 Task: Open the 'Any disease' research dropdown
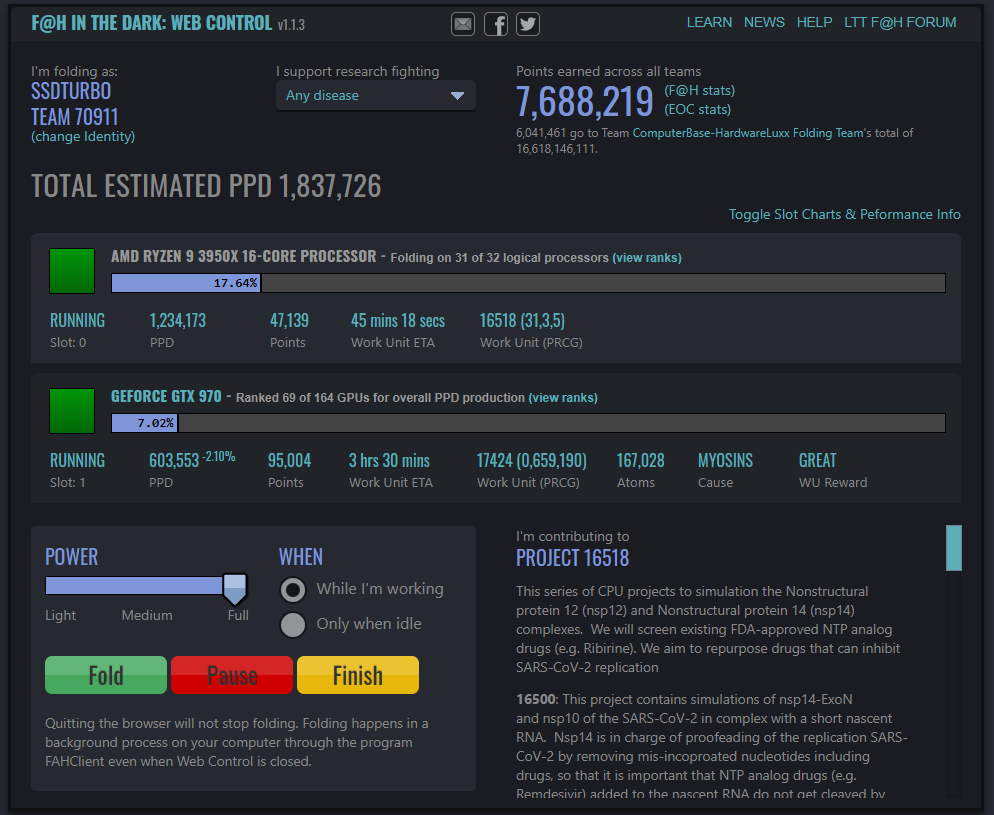coord(376,96)
